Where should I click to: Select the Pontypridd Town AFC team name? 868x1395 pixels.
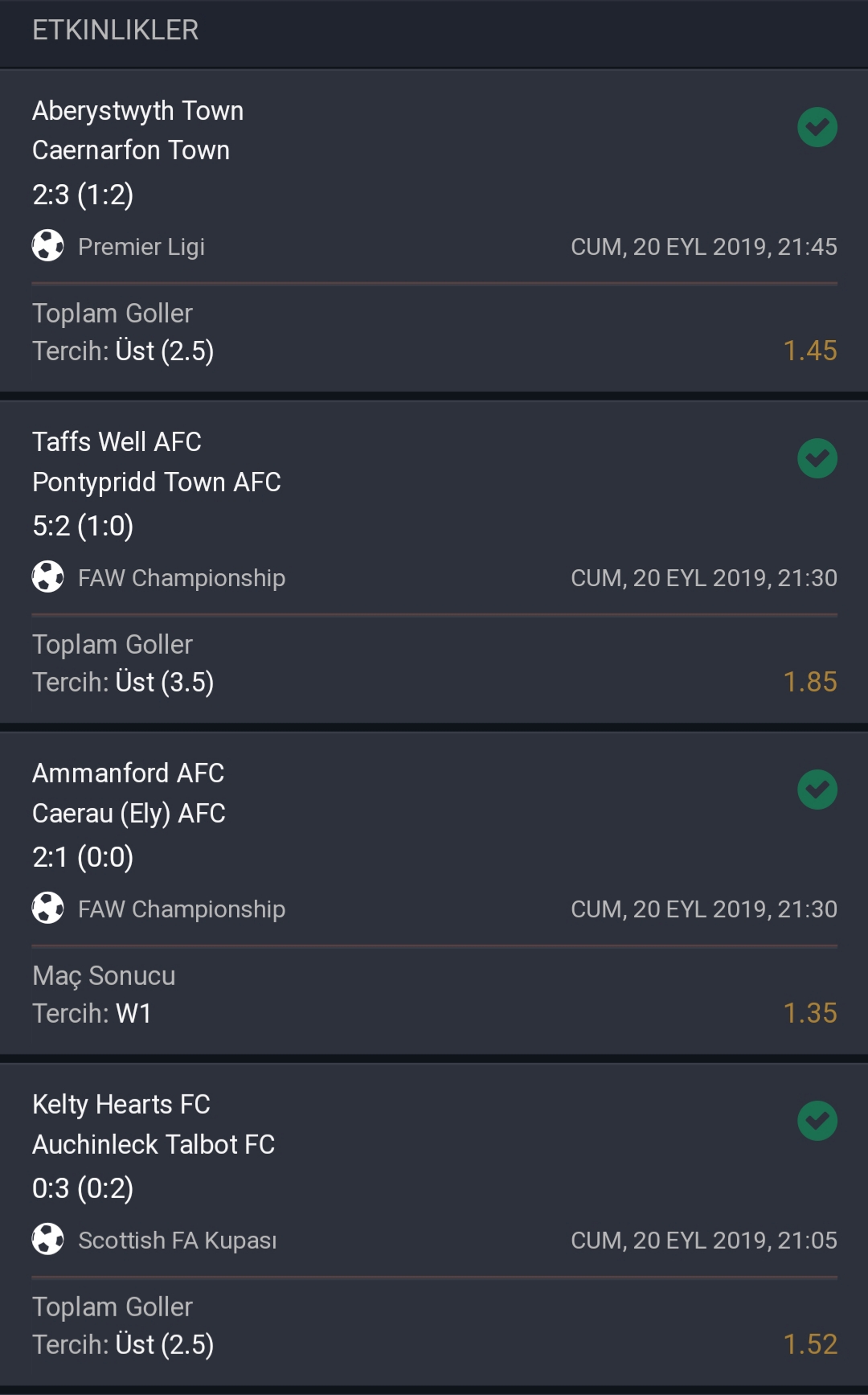coord(157,482)
